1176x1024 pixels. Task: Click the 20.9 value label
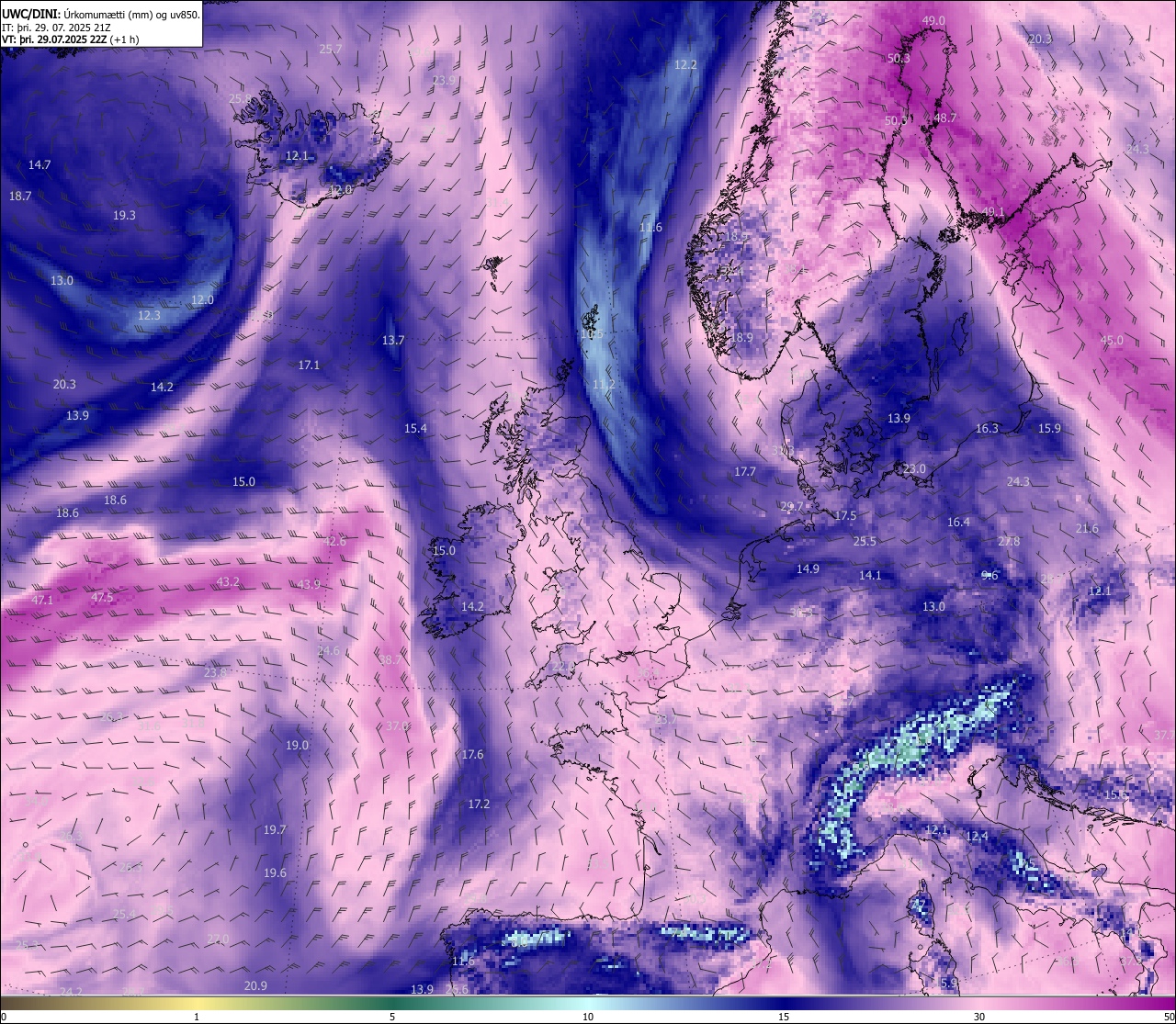point(255,986)
